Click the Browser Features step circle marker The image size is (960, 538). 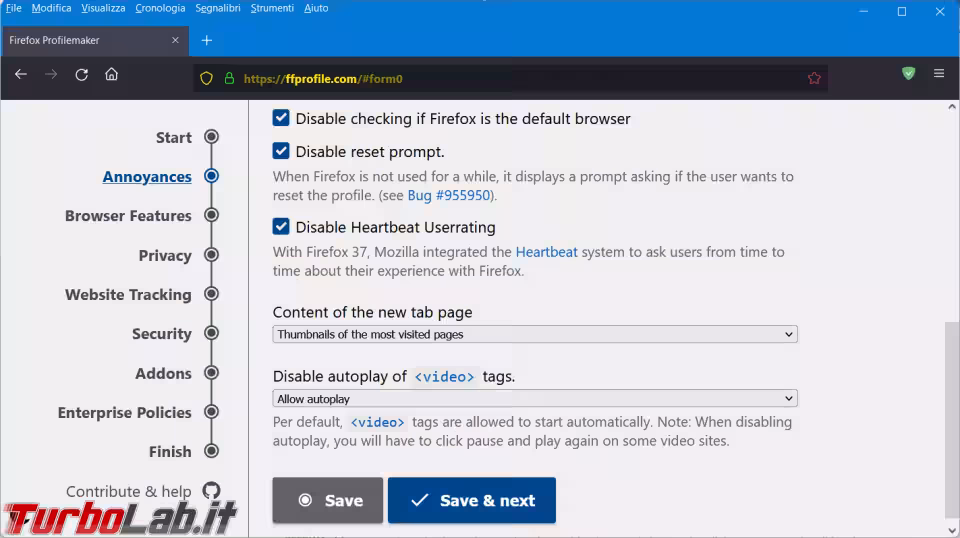click(x=211, y=215)
